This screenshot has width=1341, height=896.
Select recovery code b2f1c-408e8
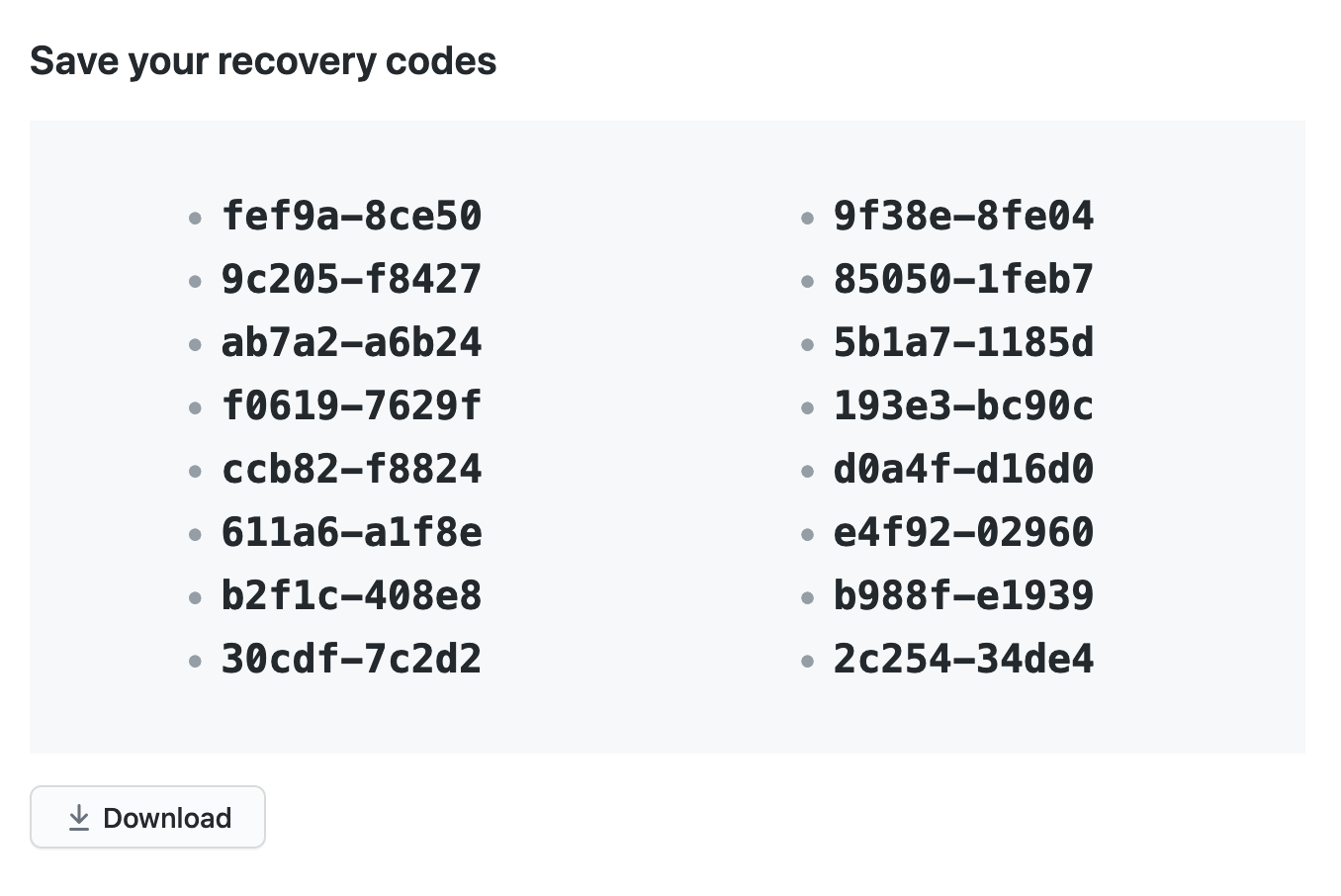(352, 595)
